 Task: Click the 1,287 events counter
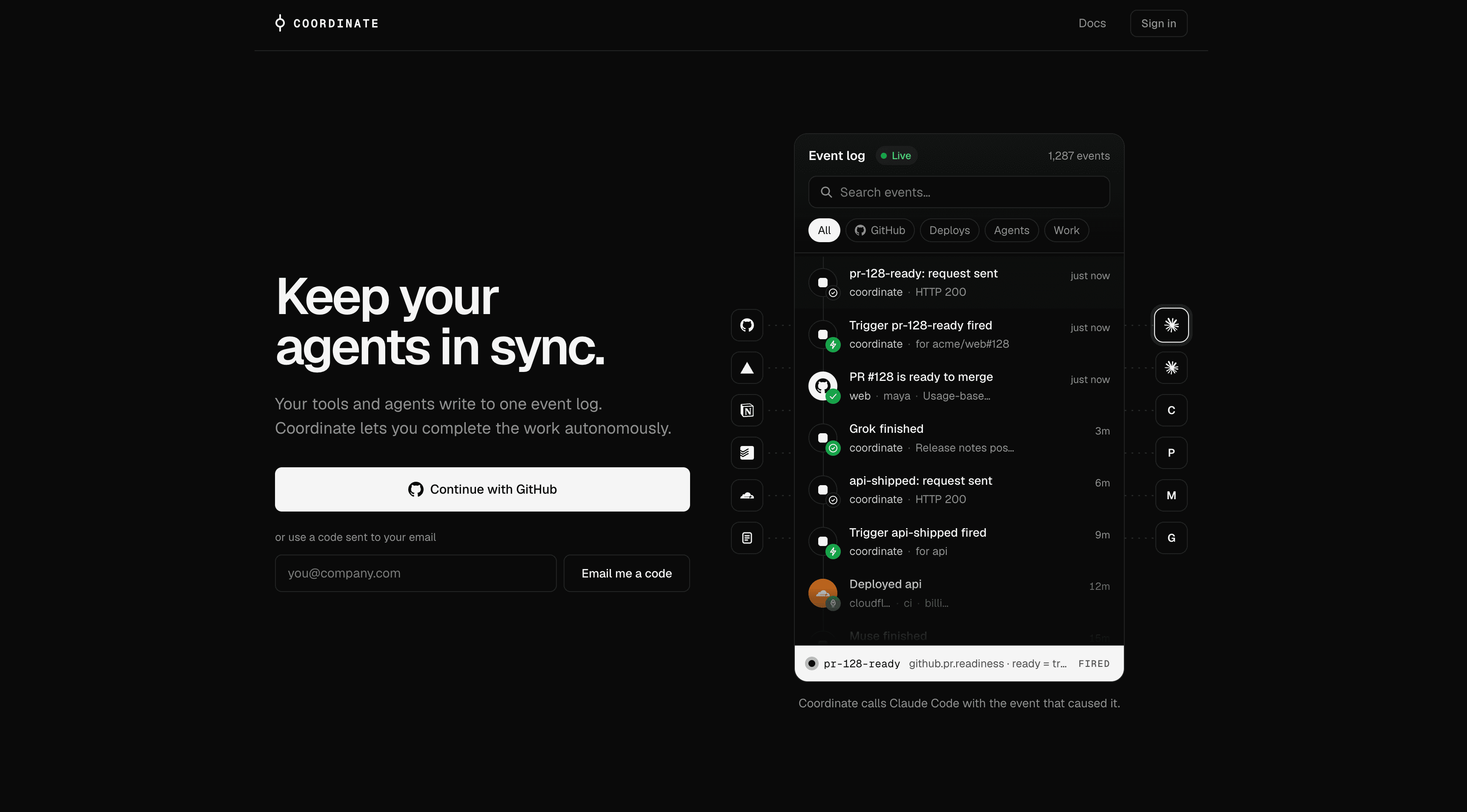(x=1079, y=155)
